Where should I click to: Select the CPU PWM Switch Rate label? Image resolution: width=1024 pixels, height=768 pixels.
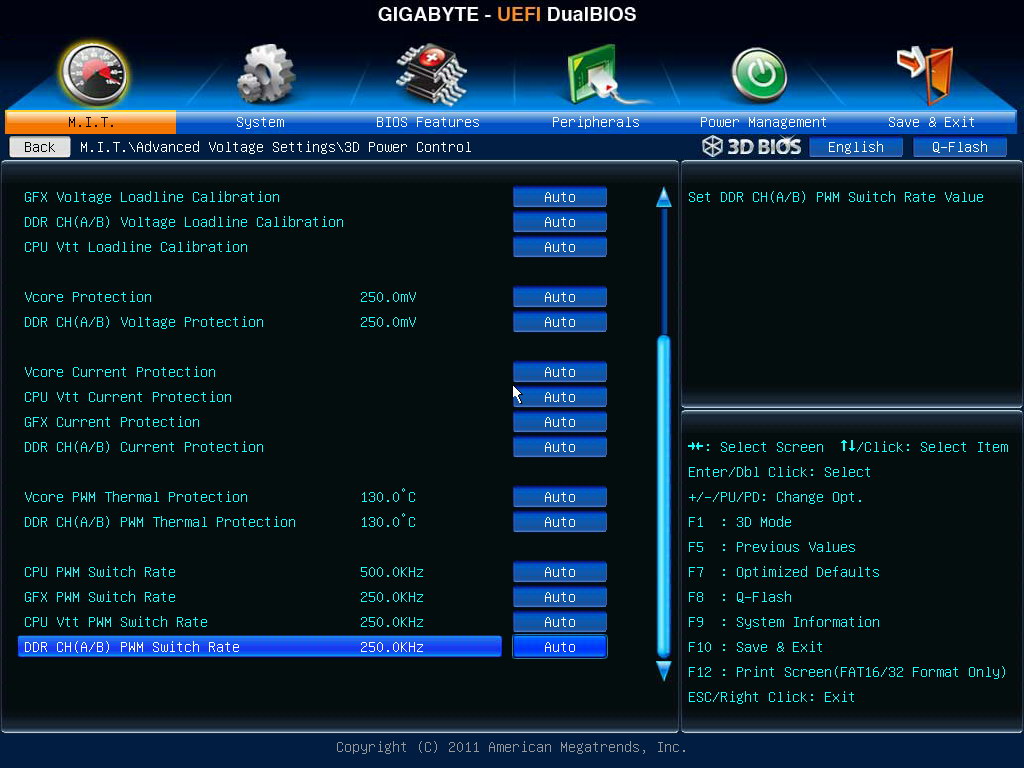[100, 572]
